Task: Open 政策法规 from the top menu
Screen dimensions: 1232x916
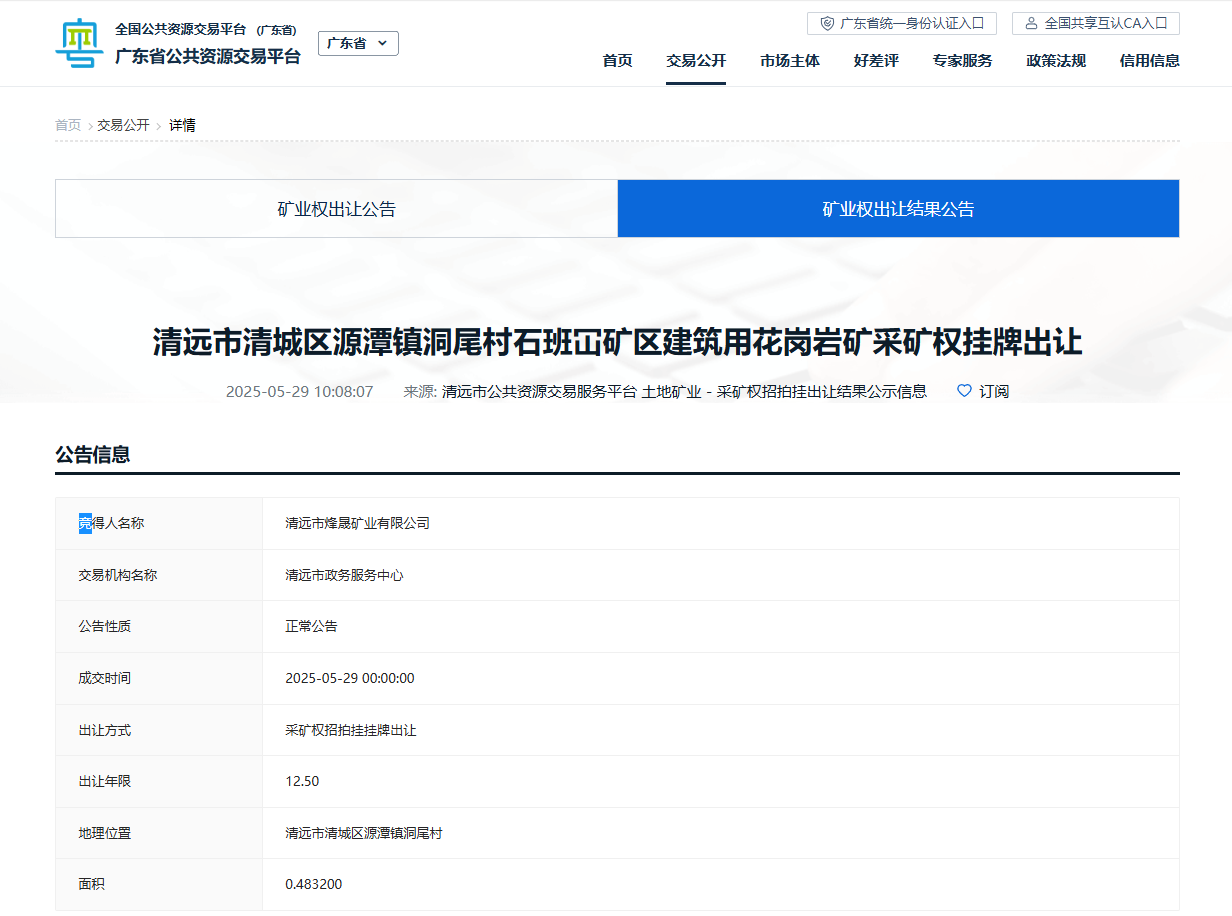Action: (1056, 61)
